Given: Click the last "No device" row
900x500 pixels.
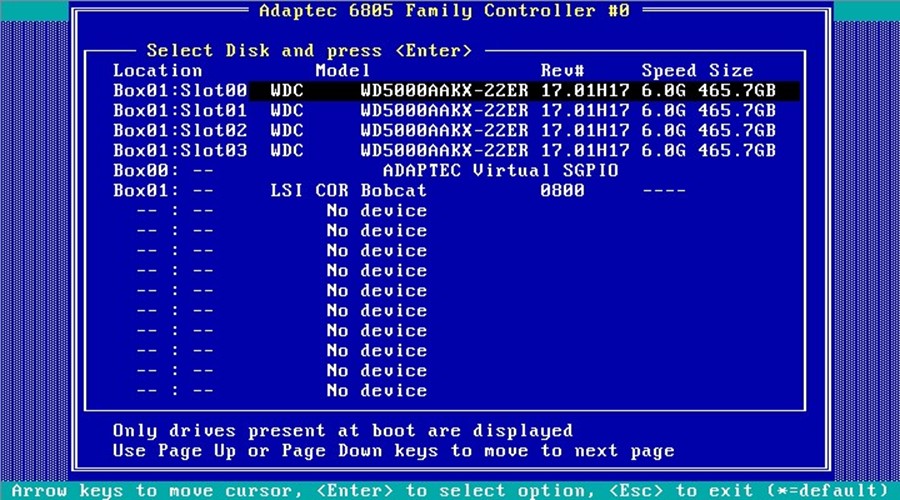Looking at the screenshot, I should 376,391.
